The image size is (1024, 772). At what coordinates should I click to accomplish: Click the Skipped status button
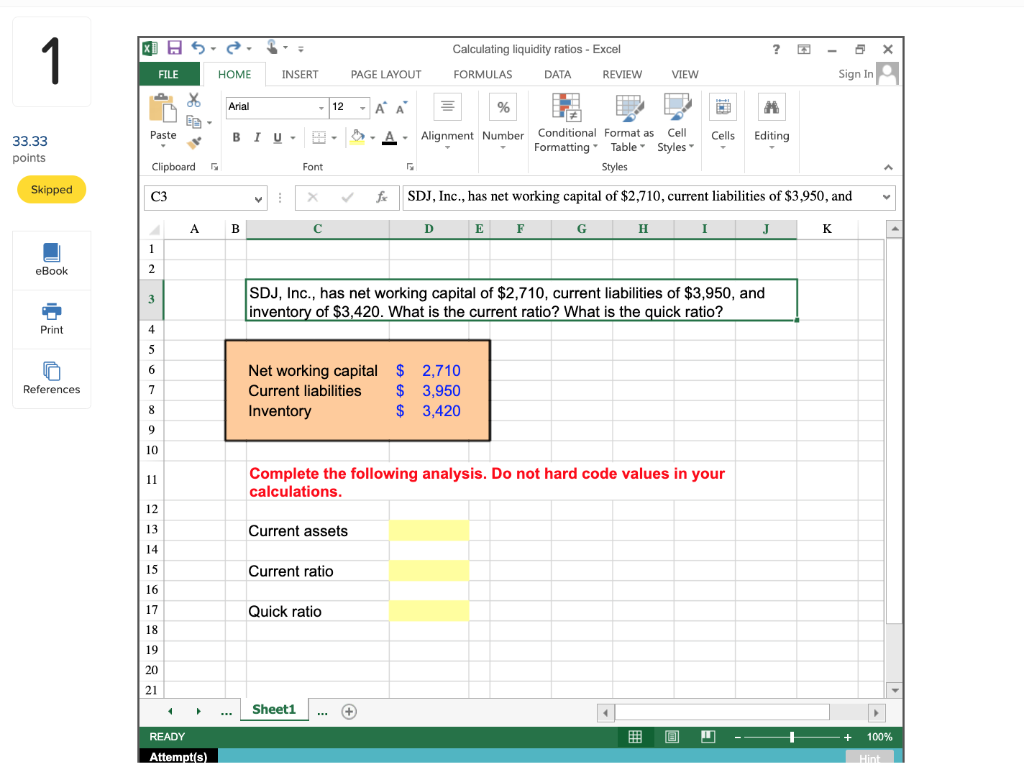(x=52, y=189)
